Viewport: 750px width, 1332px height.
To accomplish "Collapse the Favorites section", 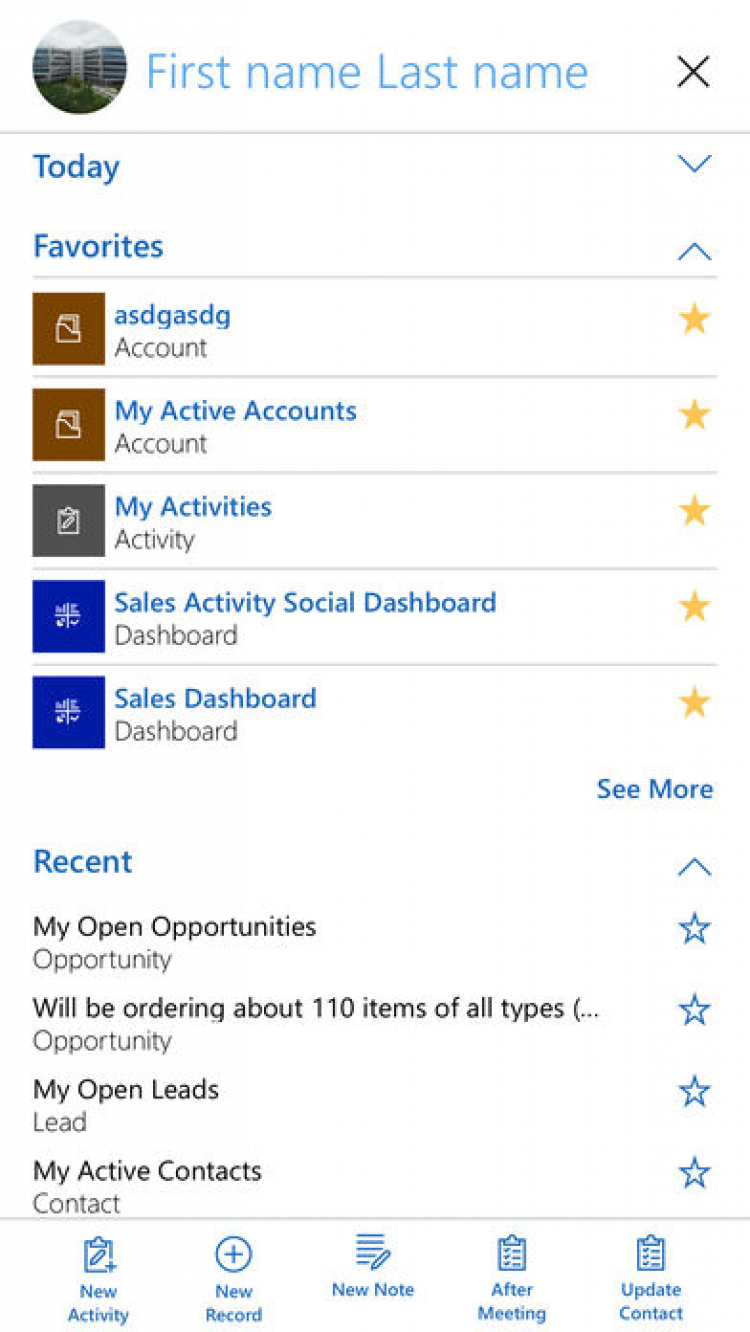I will pyautogui.click(x=694, y=251).
